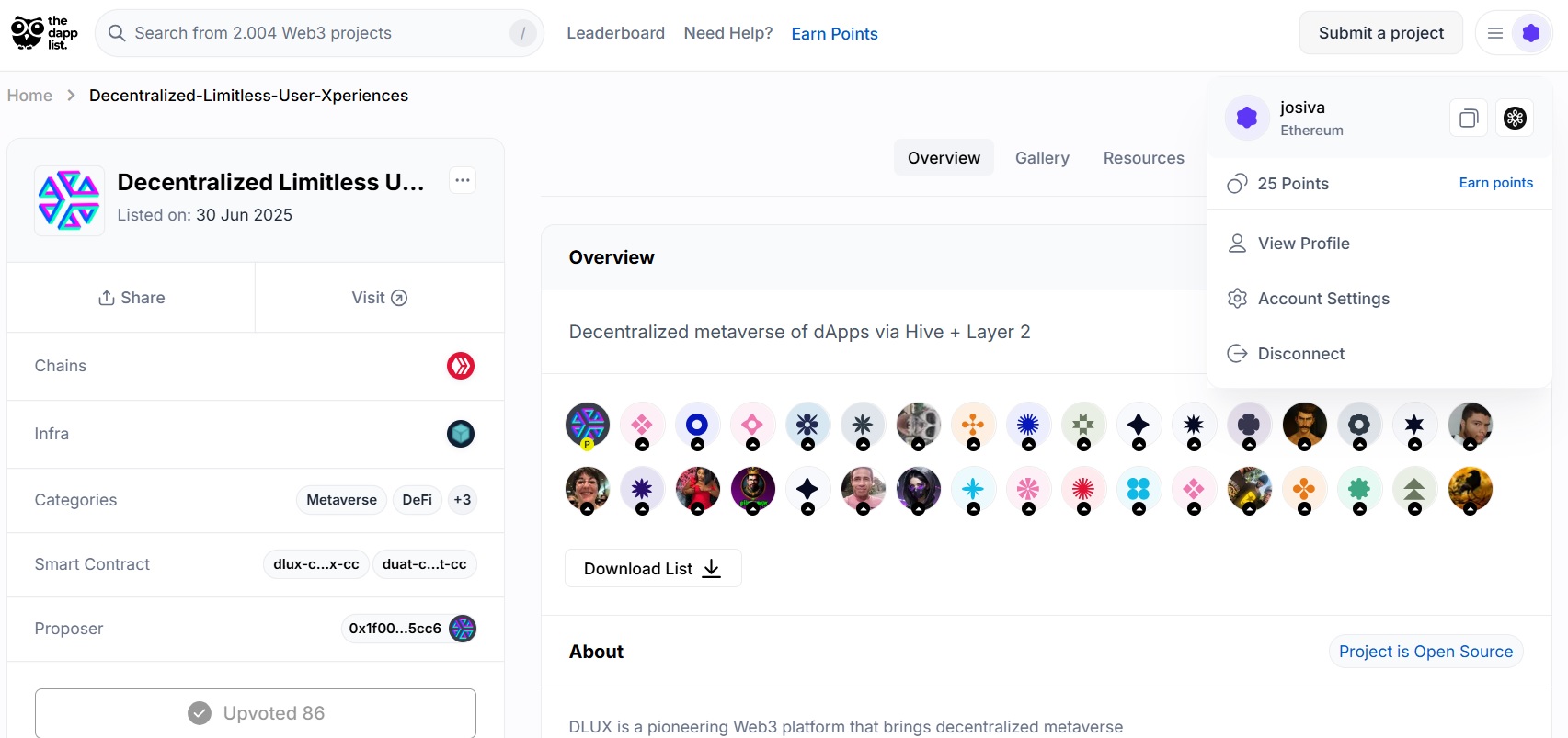Image resolution: width=1568 pixels, height=738 pixels.
Task: Open the Need Help? link
Action: (728, 33)
